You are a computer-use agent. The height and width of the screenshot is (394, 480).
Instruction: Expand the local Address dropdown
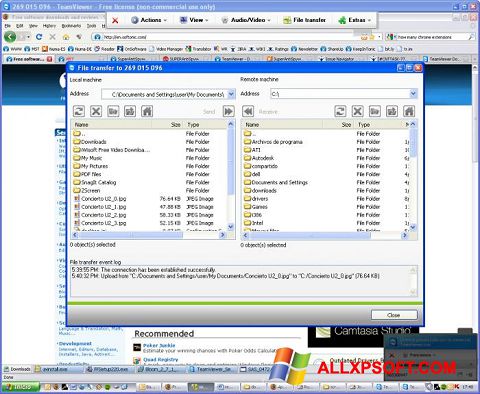[x=231, y=94]
